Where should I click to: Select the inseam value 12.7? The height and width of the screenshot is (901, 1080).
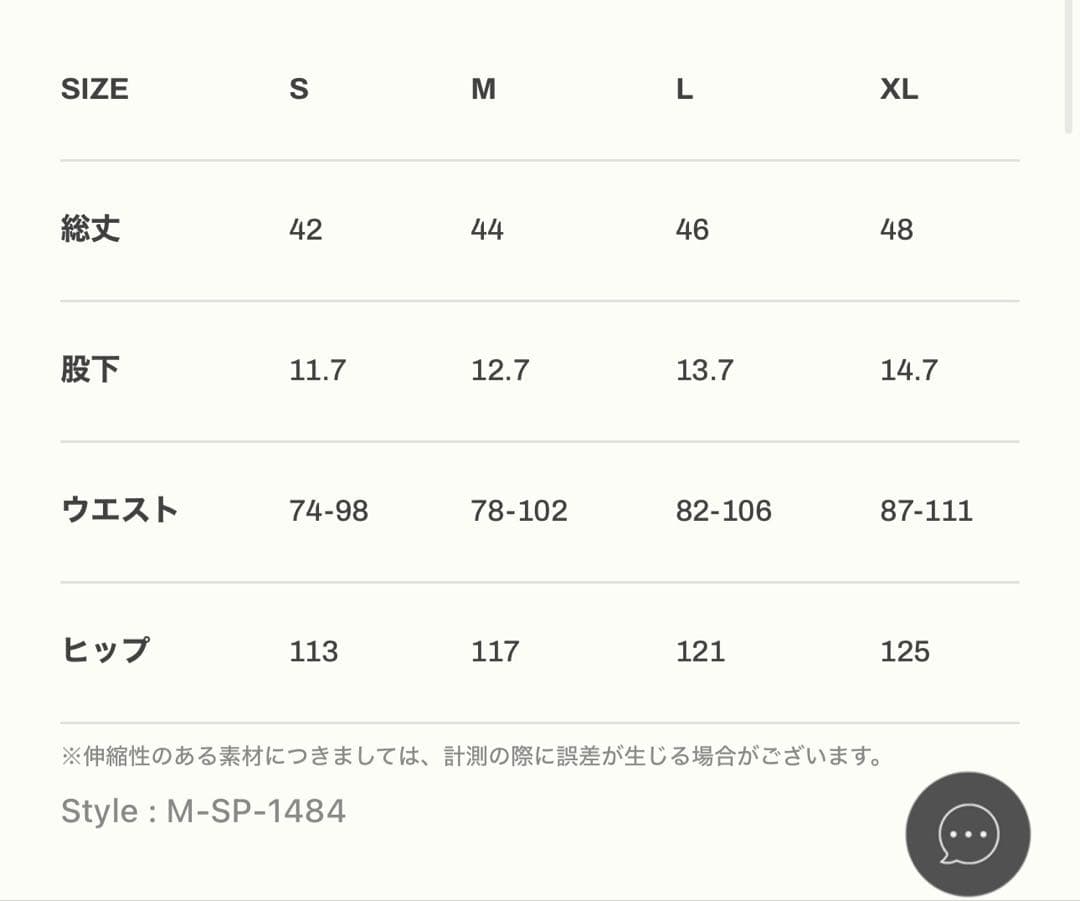[501, 369]
